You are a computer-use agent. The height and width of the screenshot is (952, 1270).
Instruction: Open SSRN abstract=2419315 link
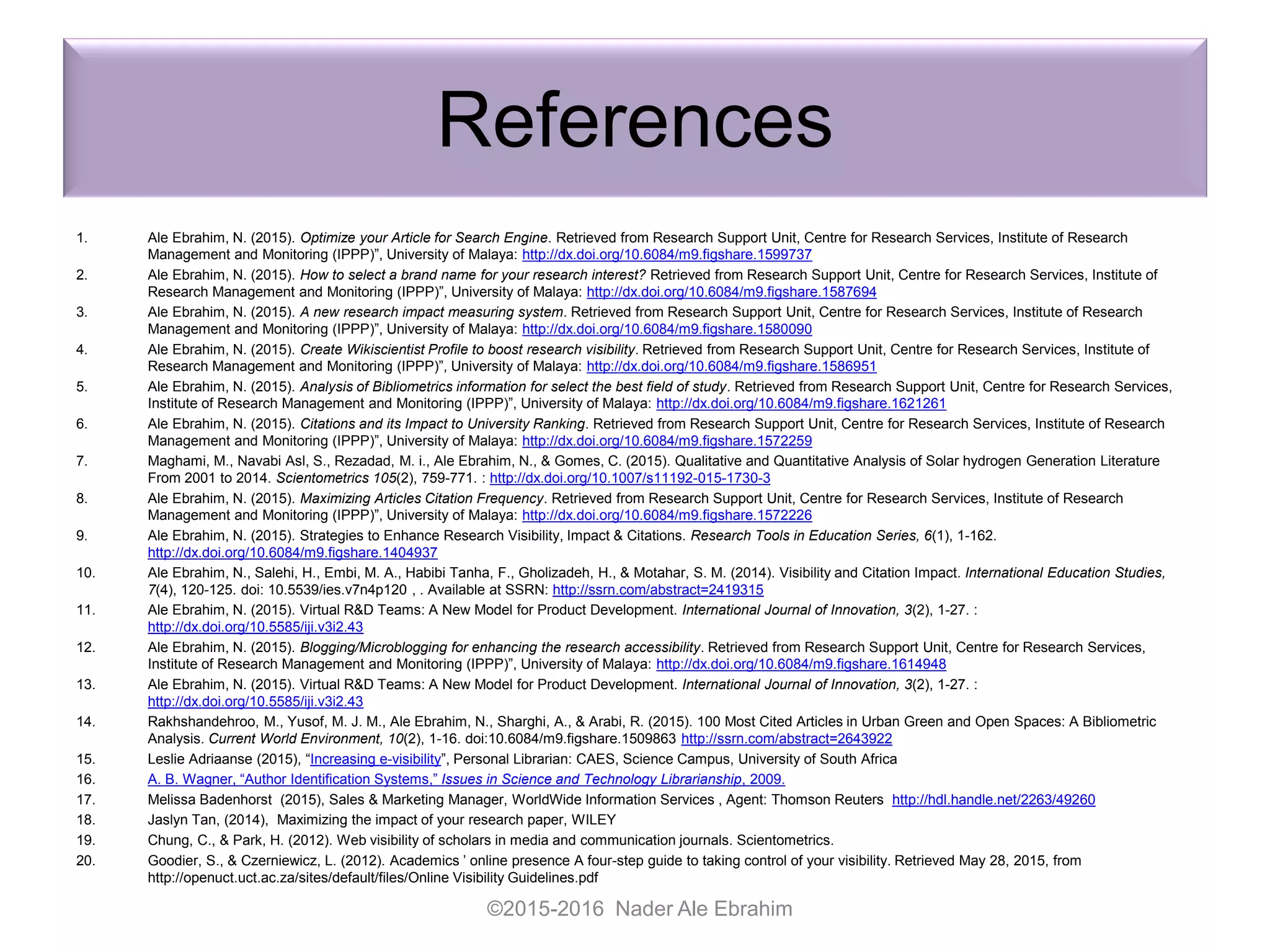pyautogui.click(x=658, y=589)
